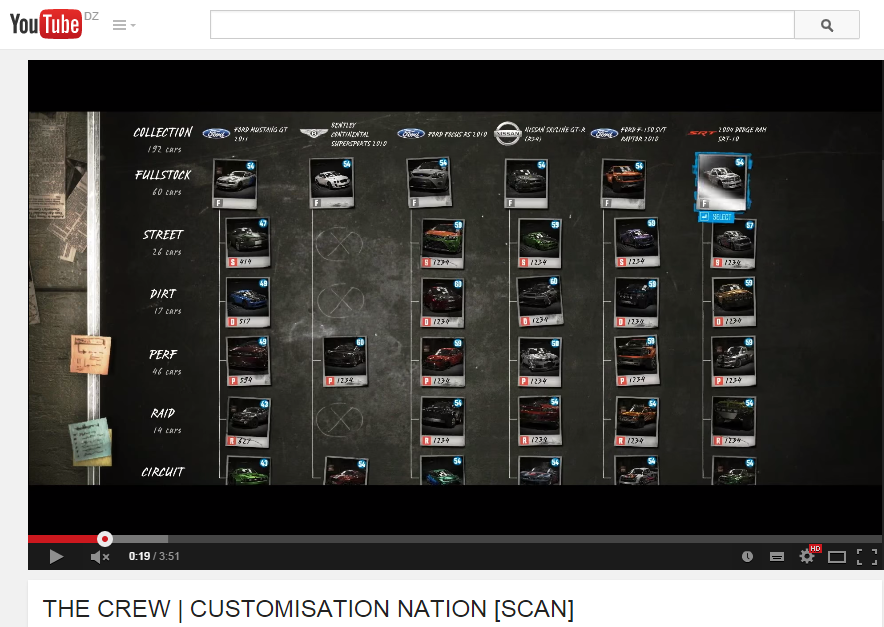The height and width of the screenshot is (627, 884).
Task: Select Skyline dirt card
Action: (540, 302)
